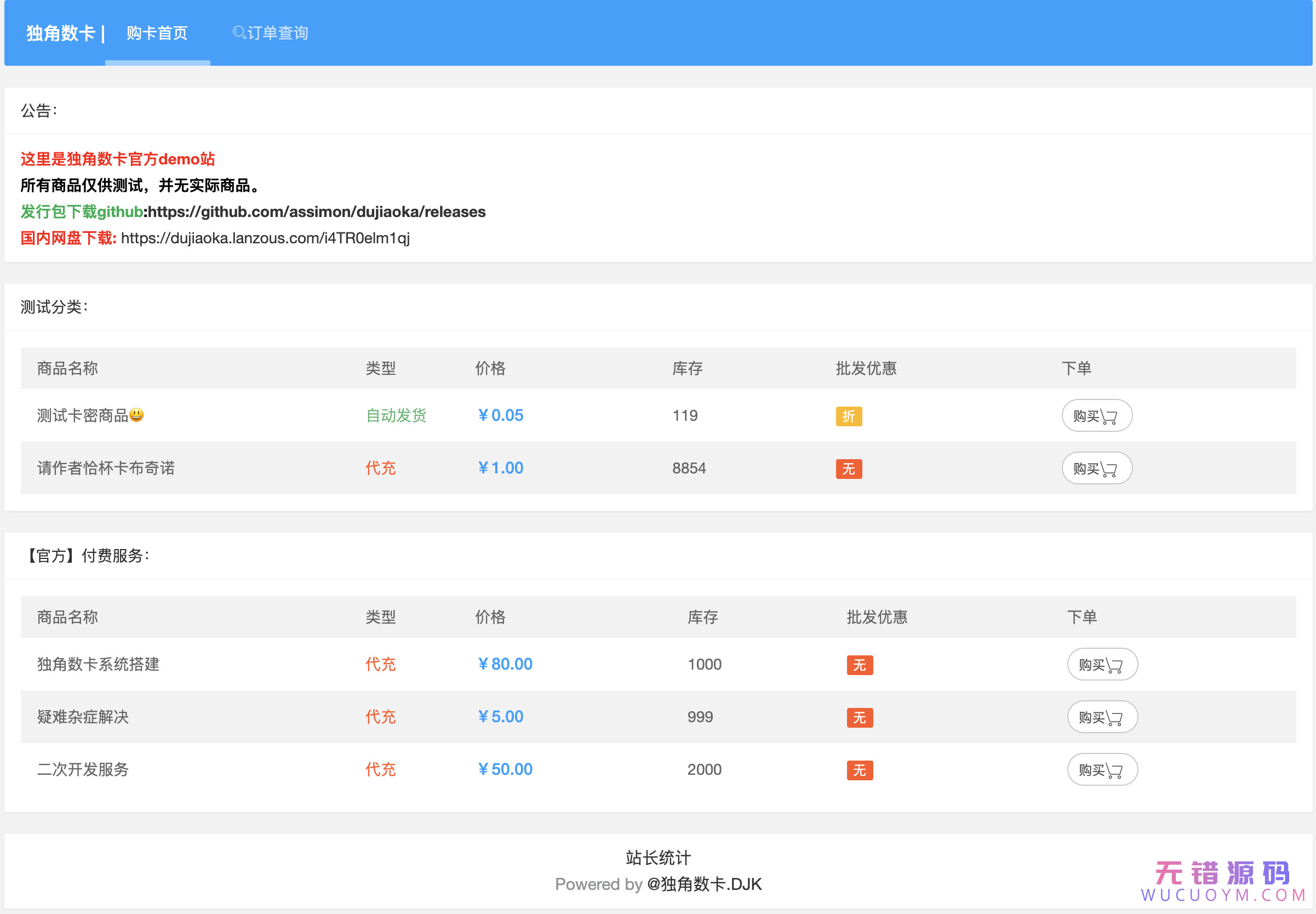Click the cart button for 请作者恰杯卡布奇诺
The width and height of the screenshot is (1316, 914).
[x=1096, y=469]
